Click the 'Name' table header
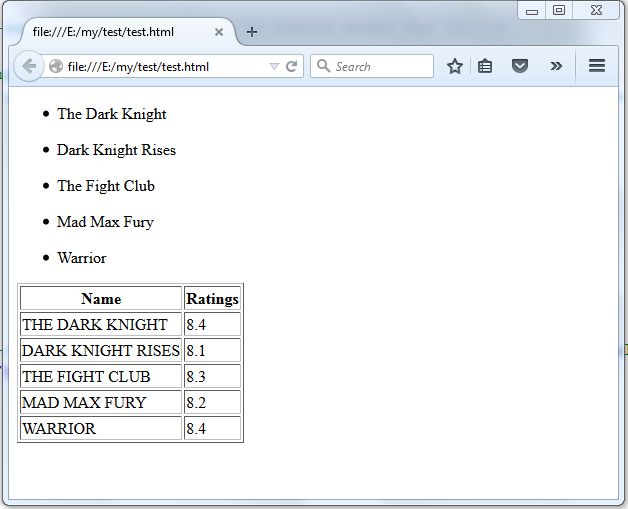This screenshot has height=509, width=628. (x=101, y=298)
